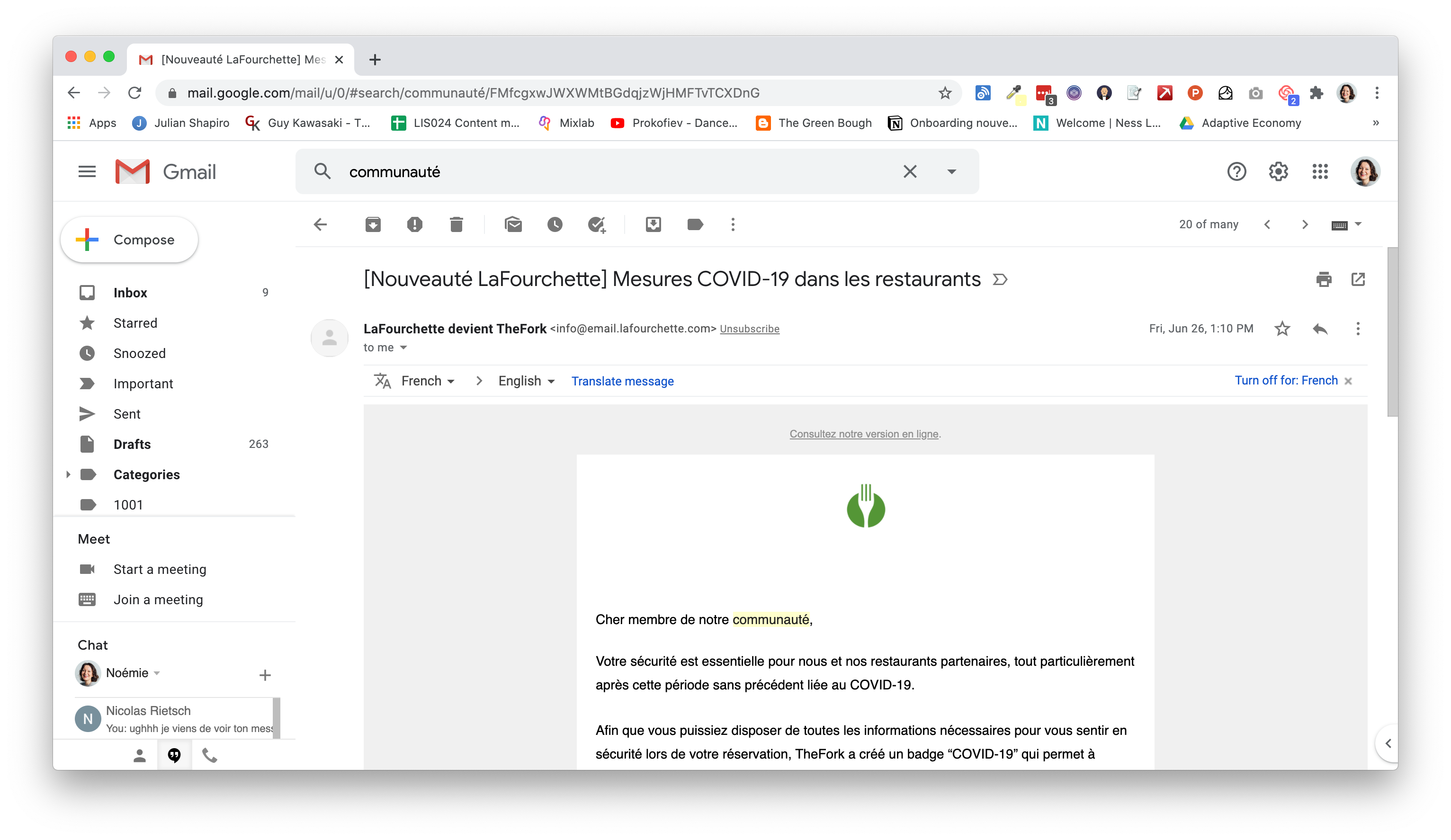Open Gmail settings gear

pyautogui.click(x=1278, y=171)
